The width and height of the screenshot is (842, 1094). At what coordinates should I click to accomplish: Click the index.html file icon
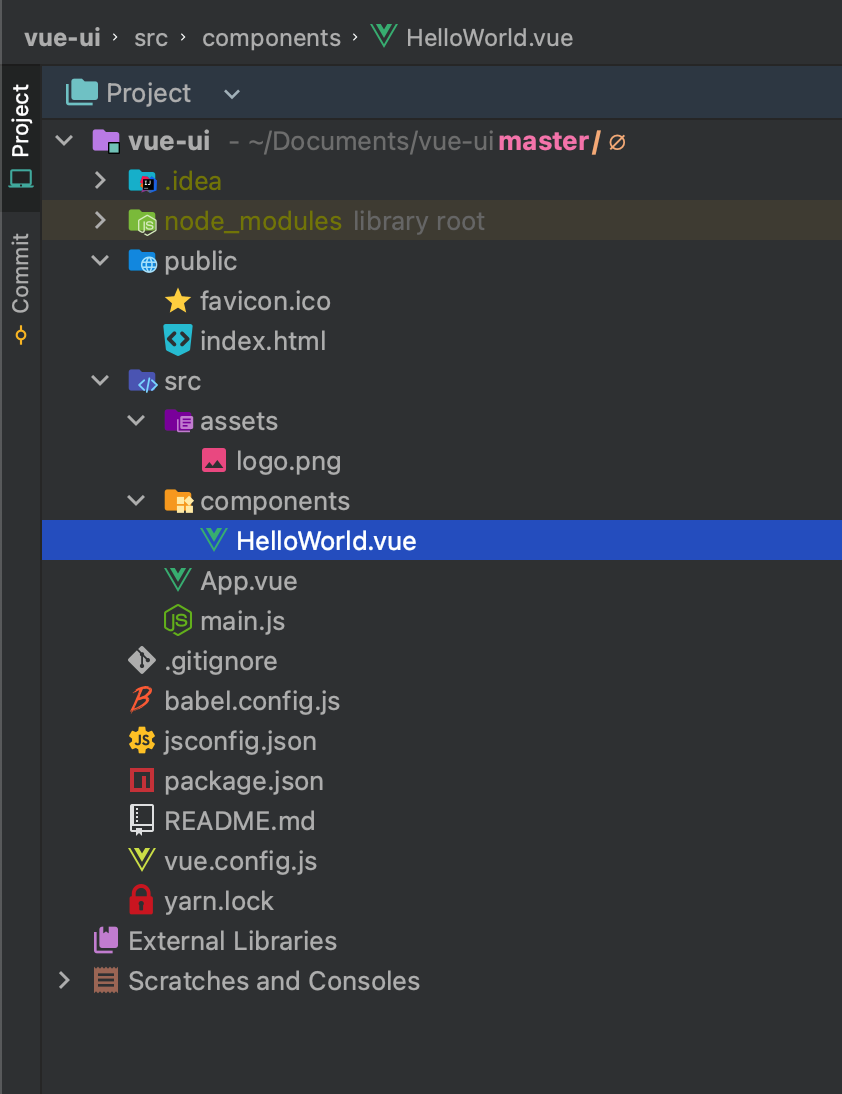point(178,340)
